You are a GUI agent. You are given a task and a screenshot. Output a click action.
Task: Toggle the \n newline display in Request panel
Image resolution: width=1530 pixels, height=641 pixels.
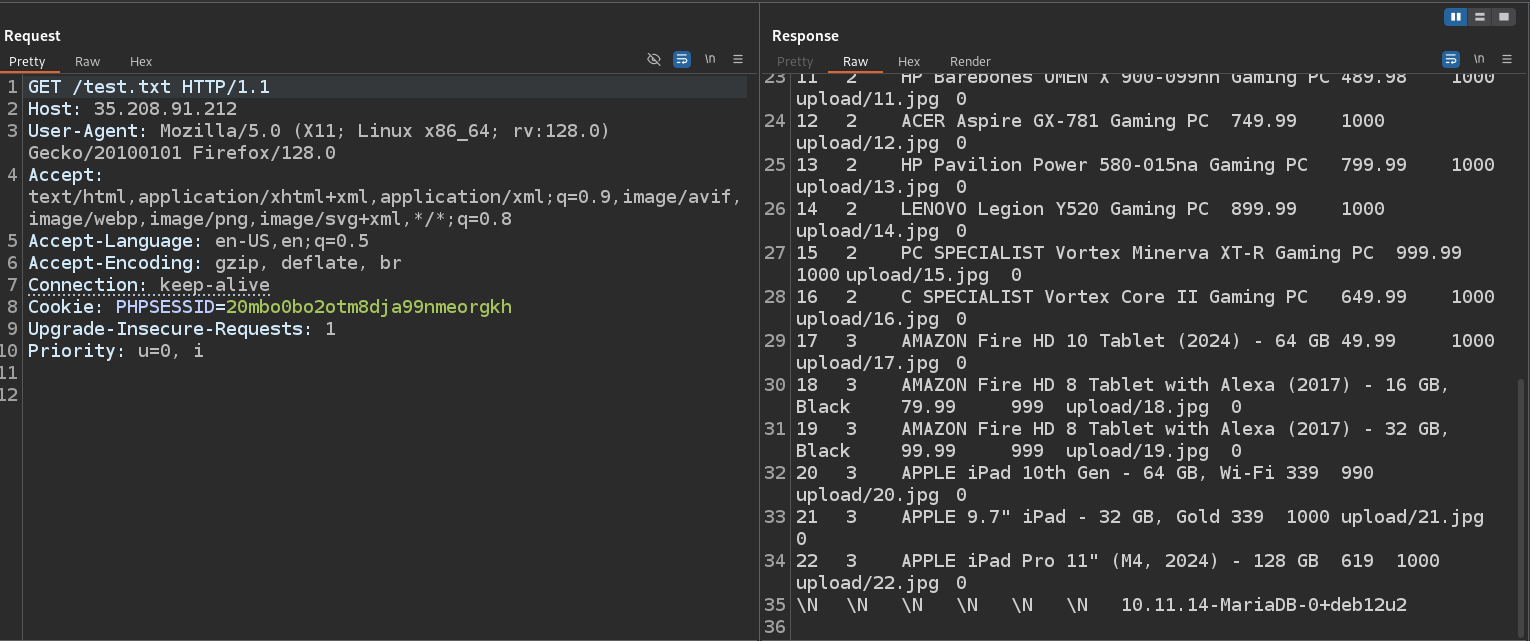coord(710,60)
